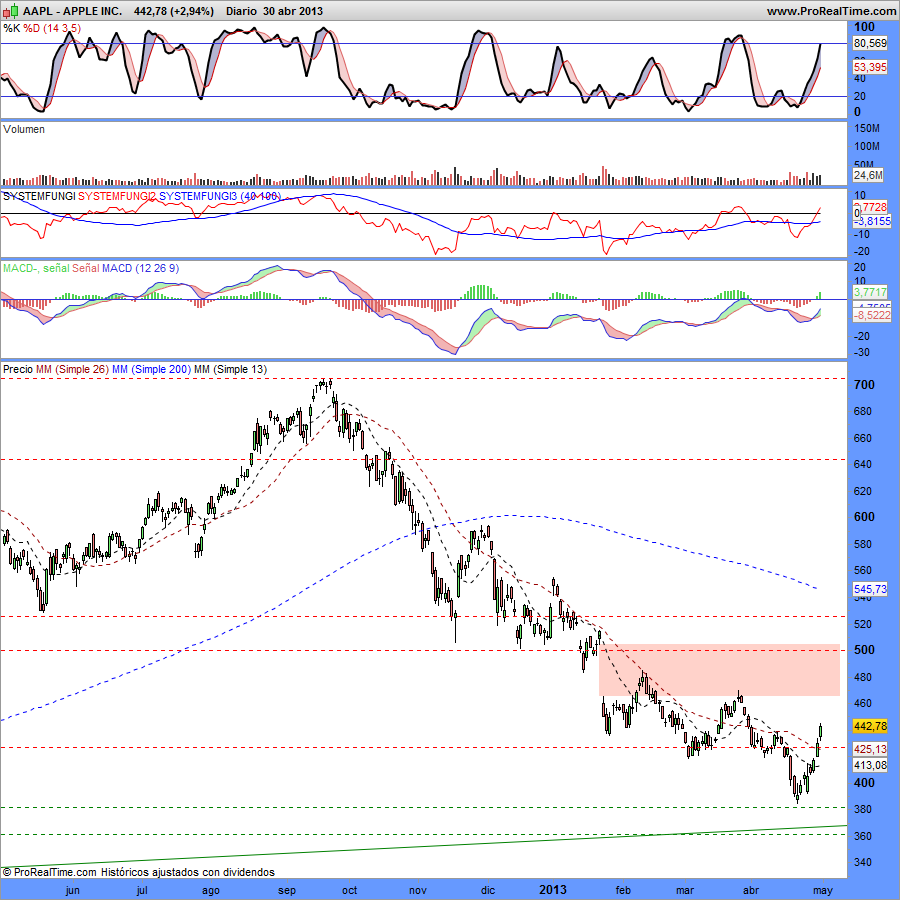
Task: Click the ago month axis label
Action: (x=211, y=890)
